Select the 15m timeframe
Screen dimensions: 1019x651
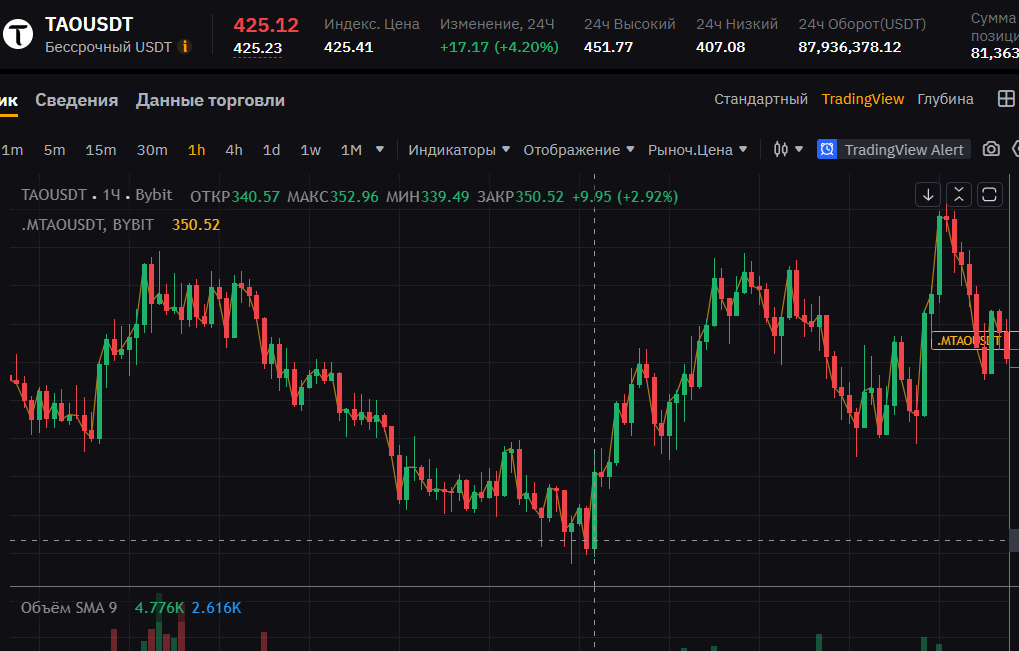101,150
